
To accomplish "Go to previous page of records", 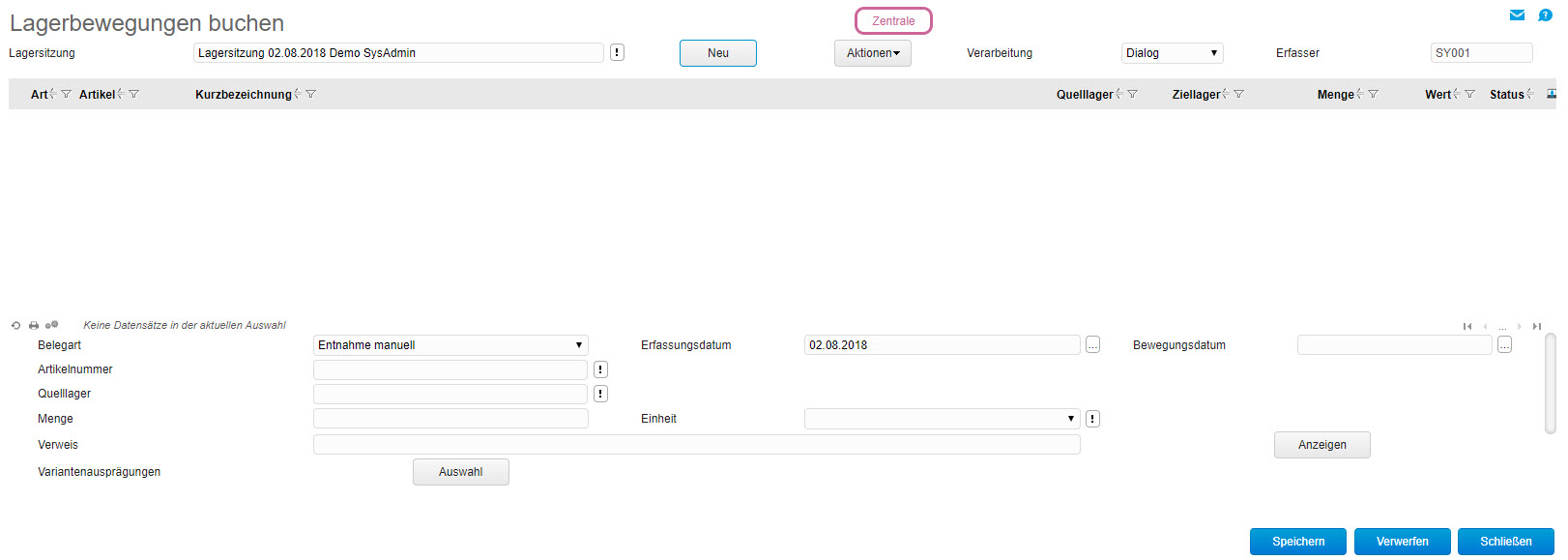I will click(x=1485, y=327).
